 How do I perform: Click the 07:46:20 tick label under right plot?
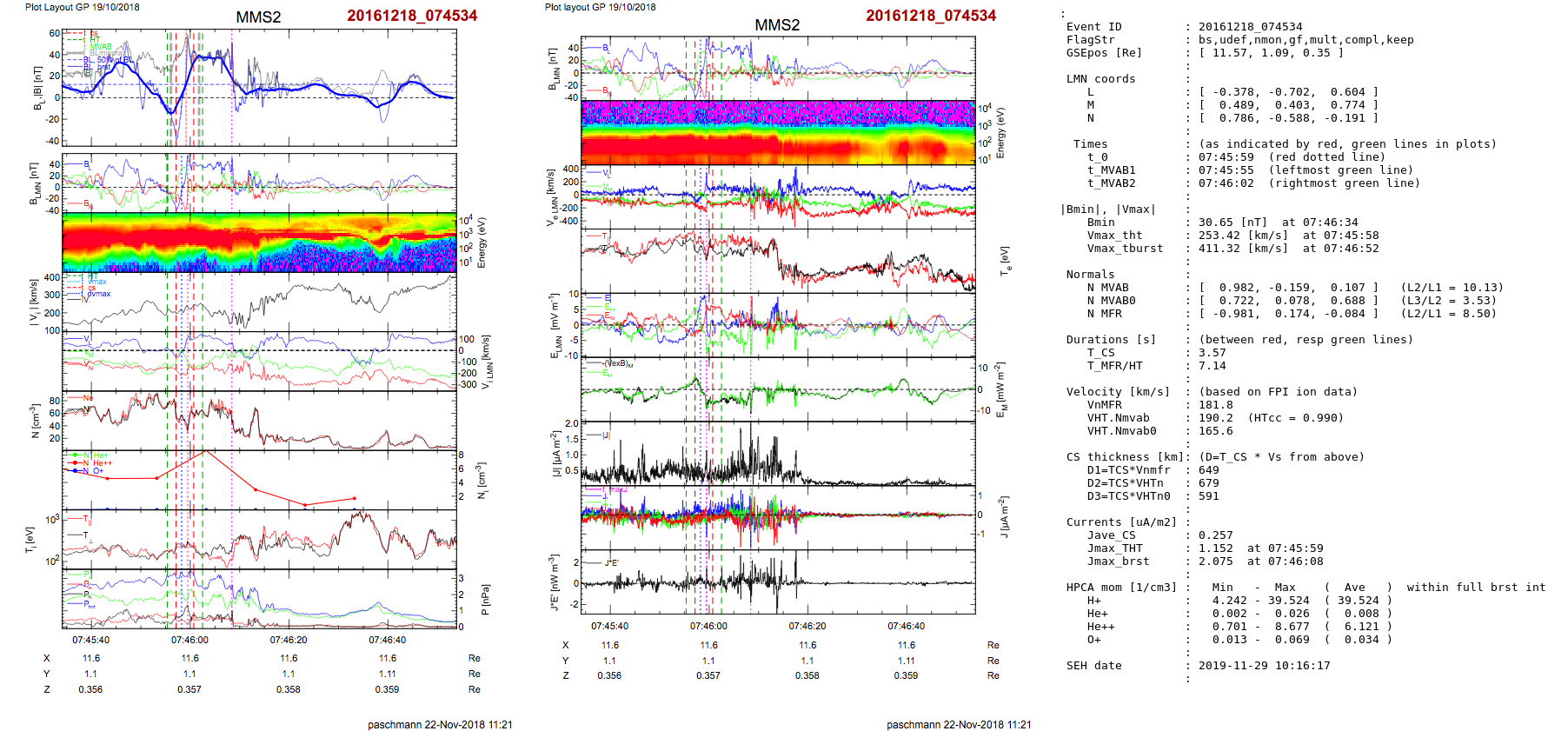pyautogui.click(x=807, y=626)
